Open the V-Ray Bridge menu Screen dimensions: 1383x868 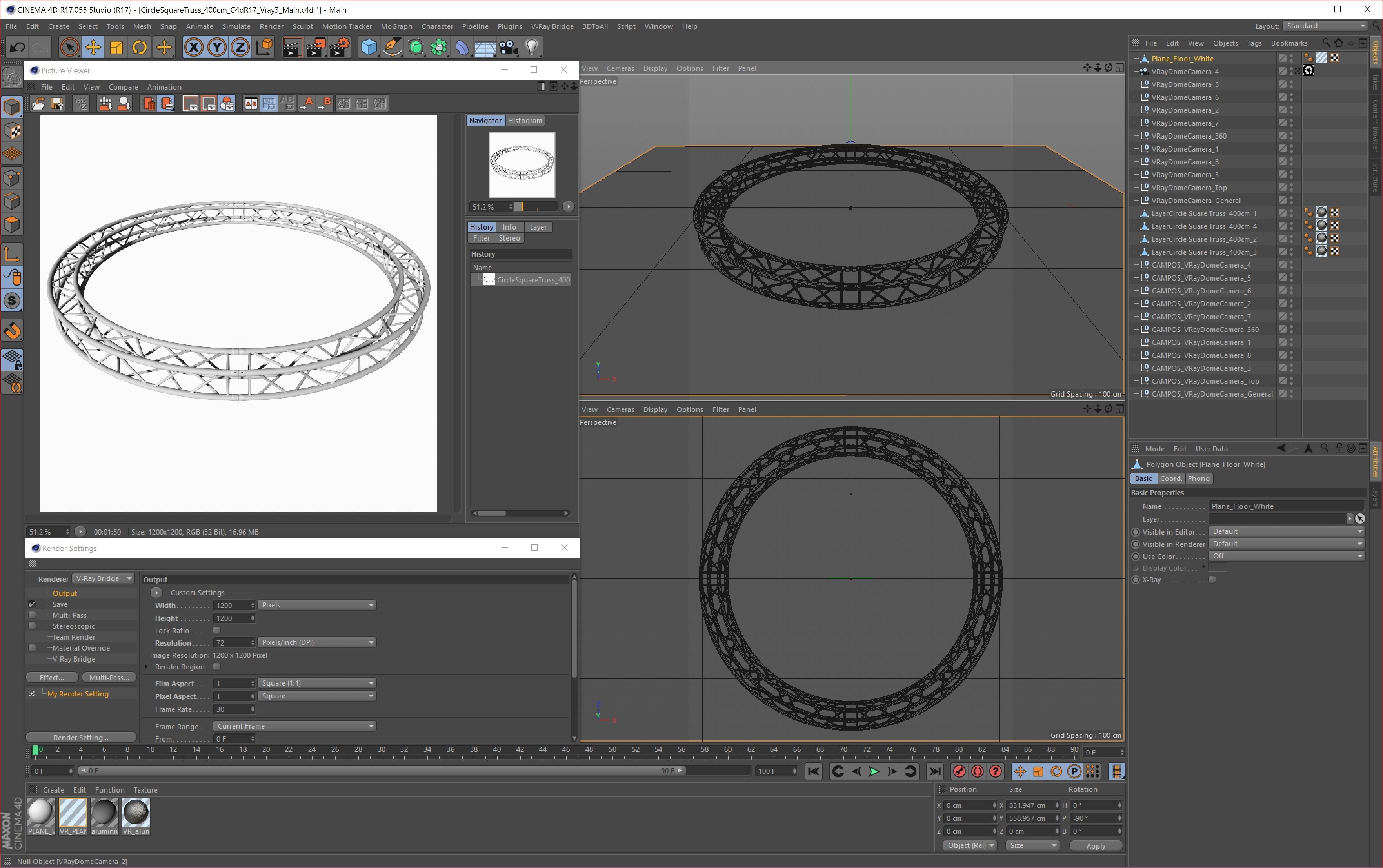click(x=552, y=26)
